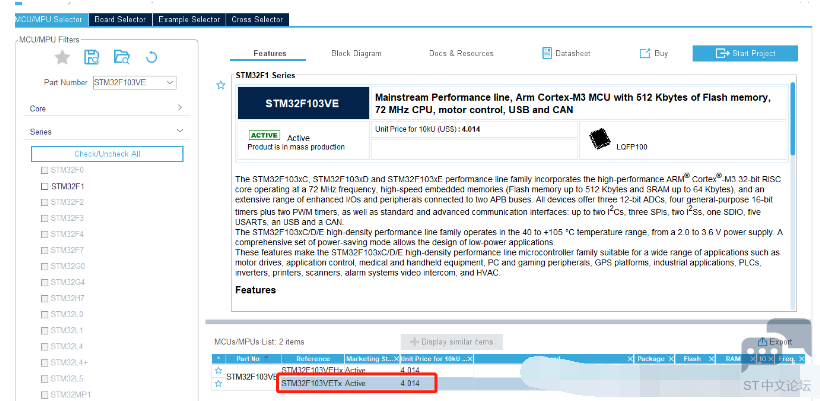Toggle the STM32F7 series checkbox
Image resolution: width=820 pixels, height=401 pixels.
(44, 250)
